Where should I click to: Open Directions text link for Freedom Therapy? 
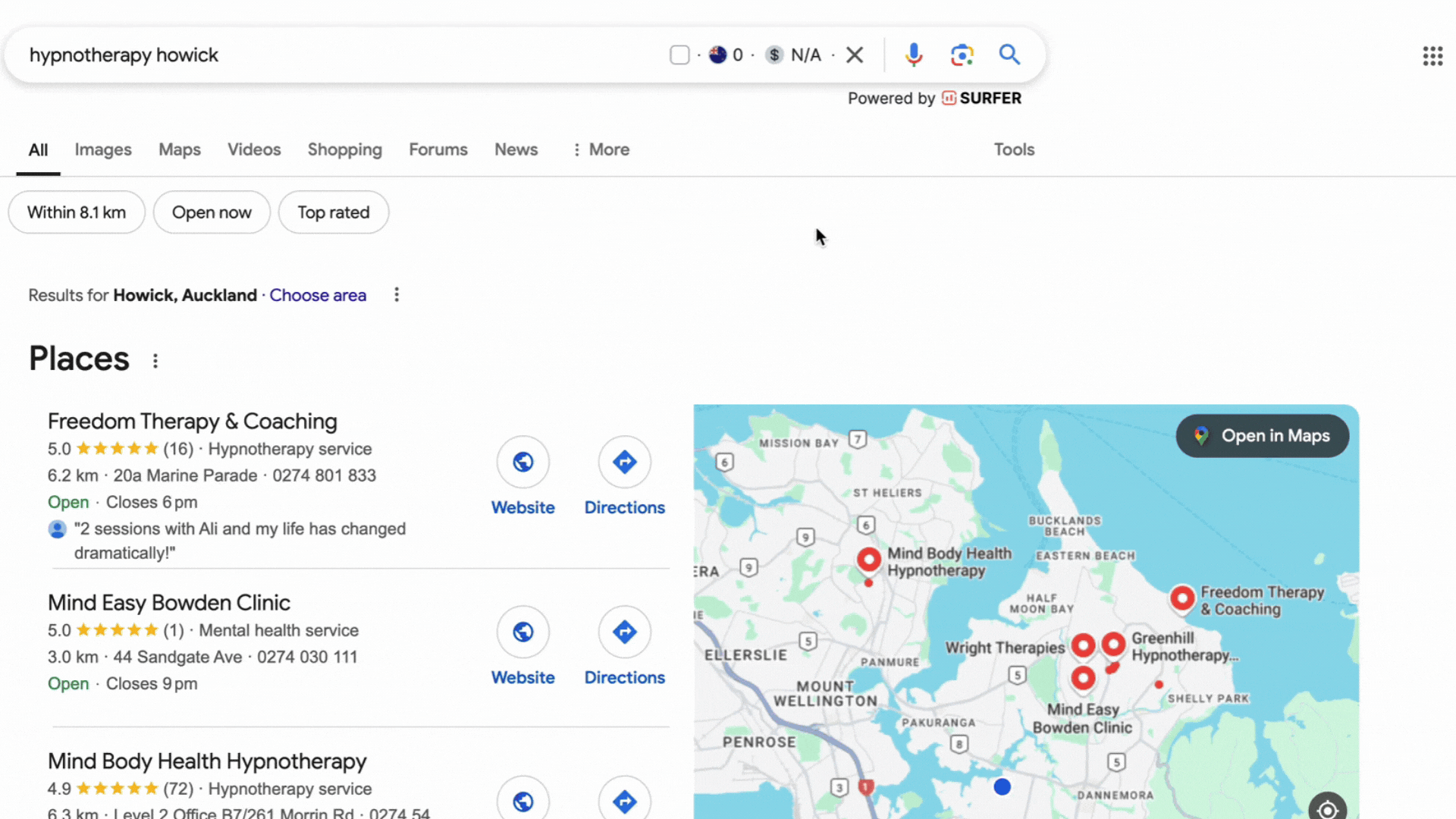(625, 507)
